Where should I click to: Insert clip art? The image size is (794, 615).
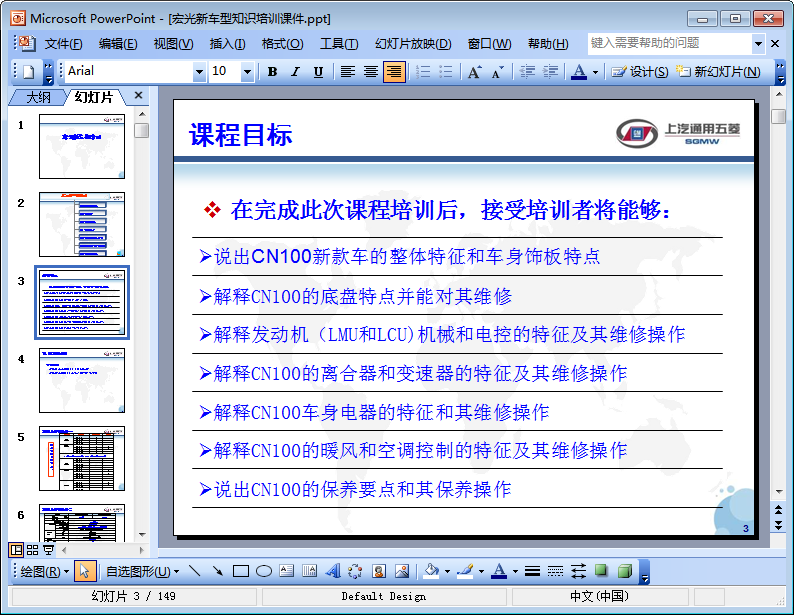tap(379, 571)
